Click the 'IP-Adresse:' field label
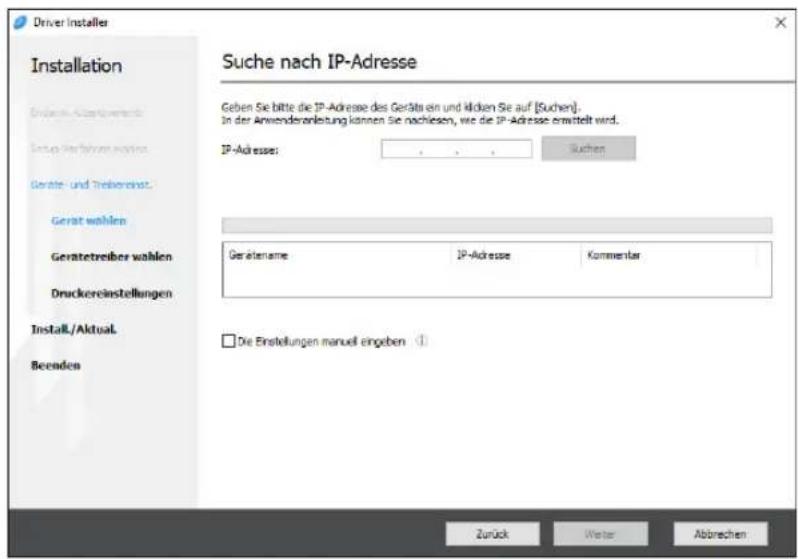This screenshot has width=798, height=559. (x=249, y=150)
